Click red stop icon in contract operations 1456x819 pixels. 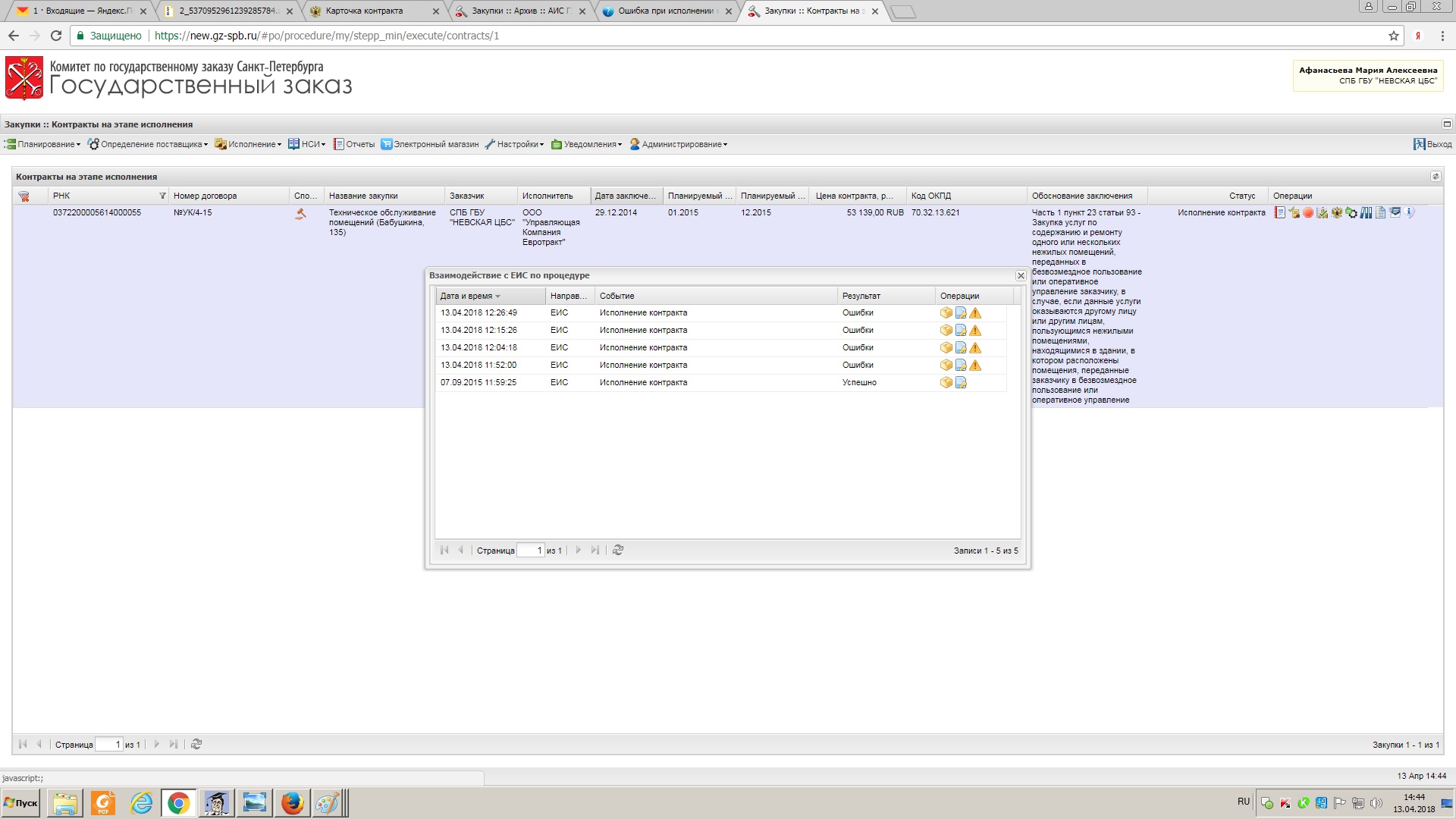(x=1308, y=213)
